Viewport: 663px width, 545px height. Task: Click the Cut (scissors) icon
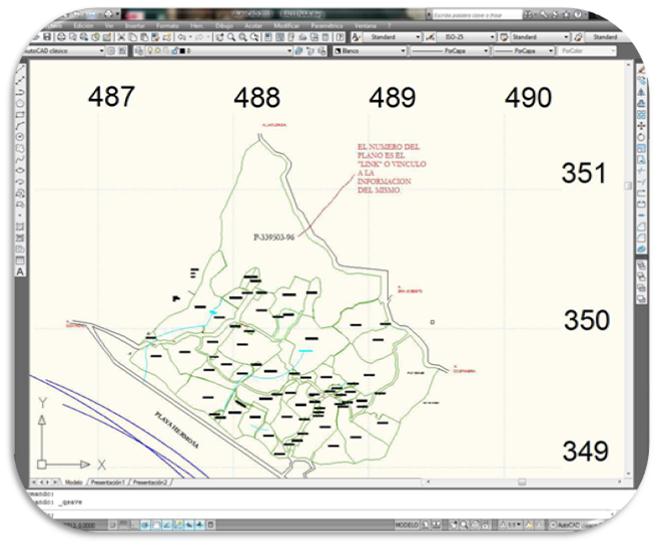[x=121, y=37]
